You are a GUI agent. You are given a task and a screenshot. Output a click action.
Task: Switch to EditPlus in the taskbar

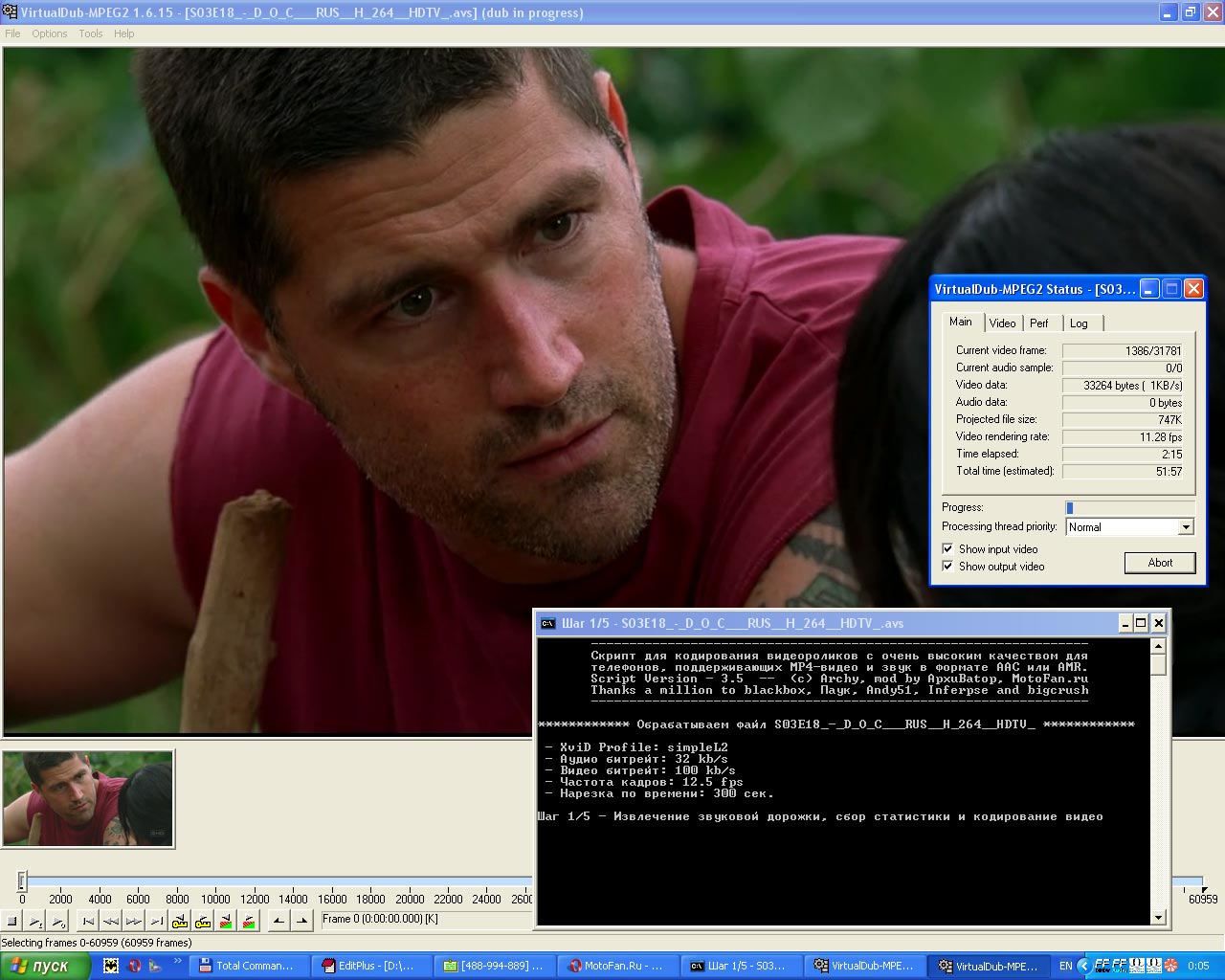374,966
